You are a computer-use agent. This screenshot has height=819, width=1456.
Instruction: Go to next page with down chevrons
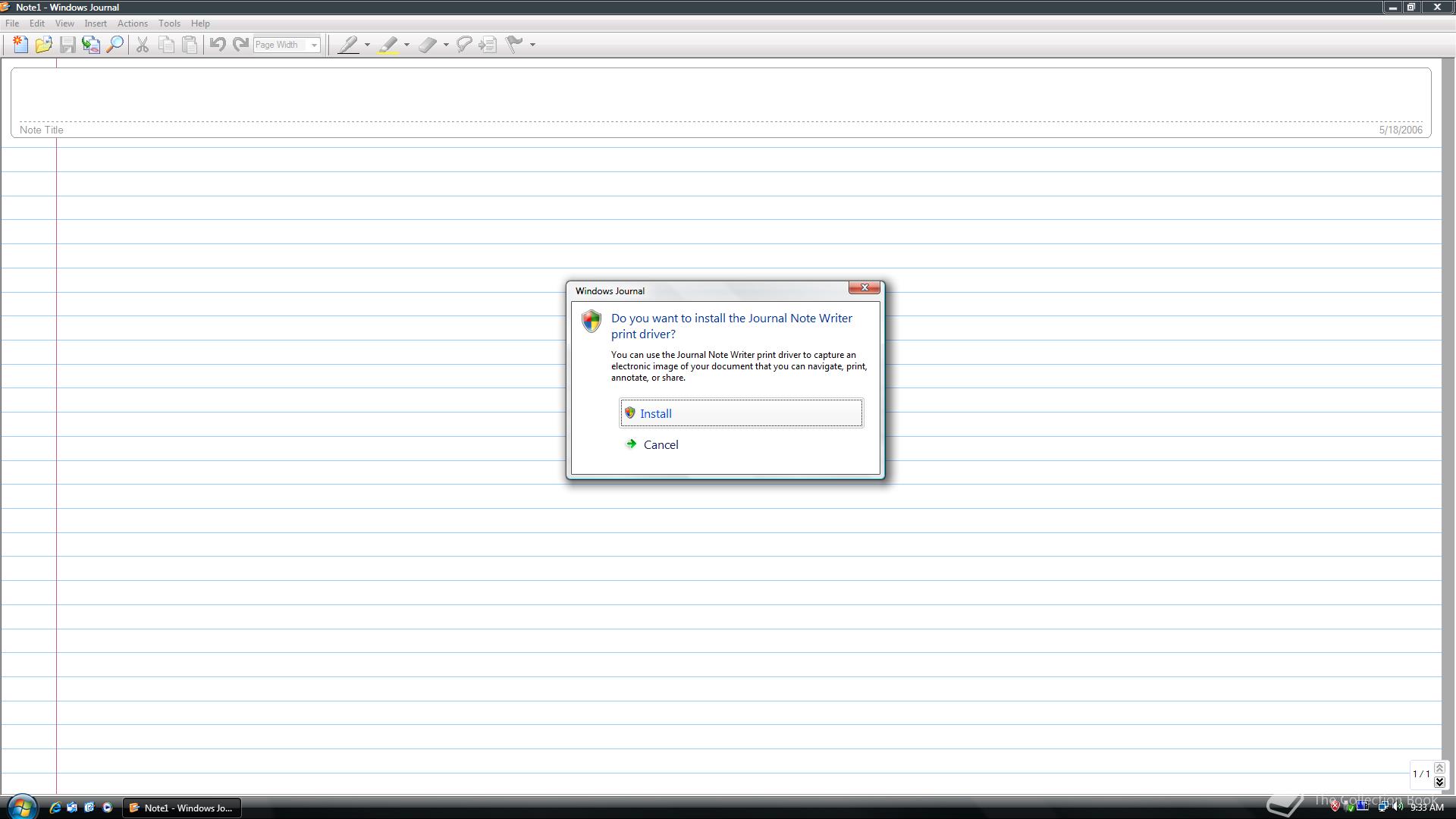1439,782
